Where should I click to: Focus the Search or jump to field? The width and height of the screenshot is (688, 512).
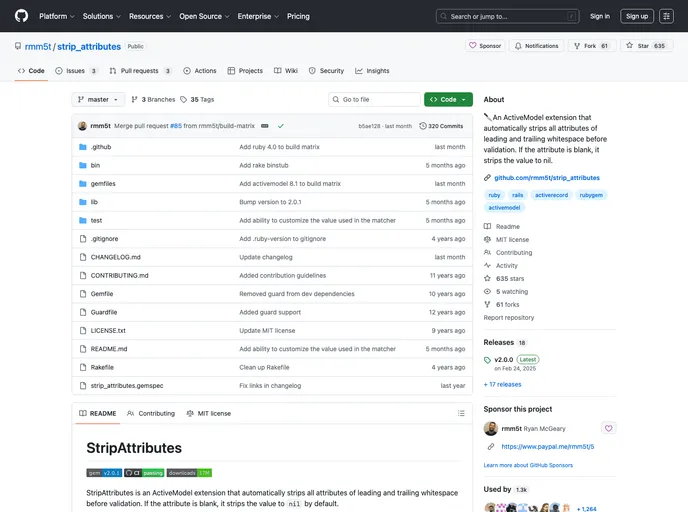507,16
